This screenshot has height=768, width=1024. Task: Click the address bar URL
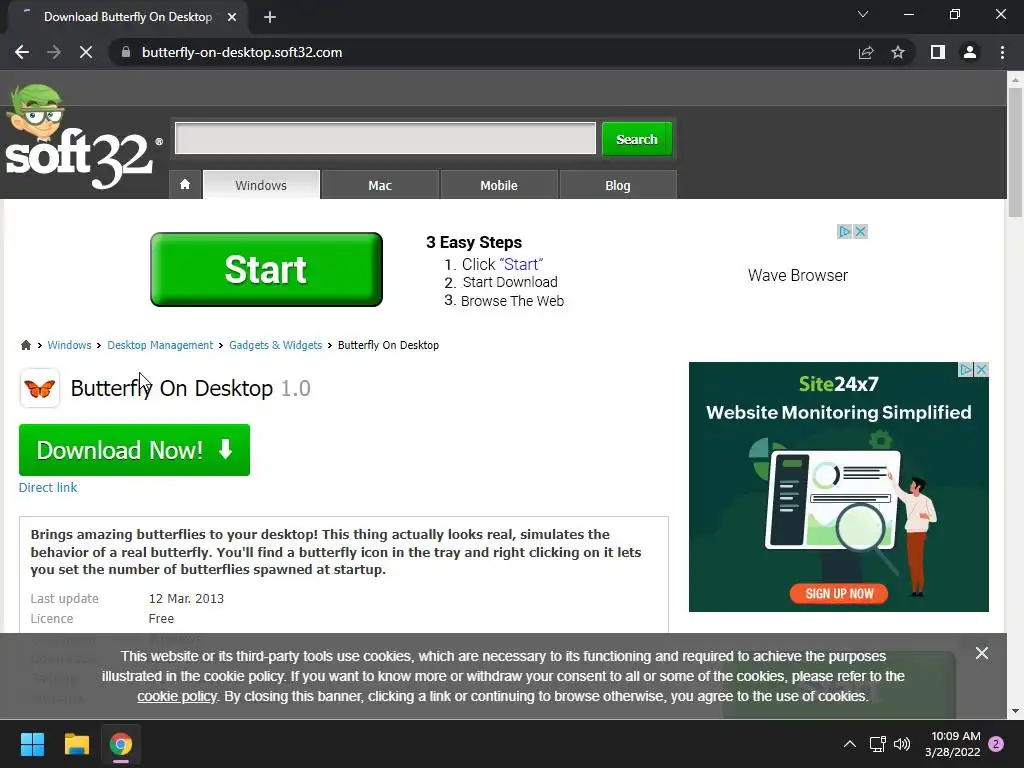[x=242, y=52]
